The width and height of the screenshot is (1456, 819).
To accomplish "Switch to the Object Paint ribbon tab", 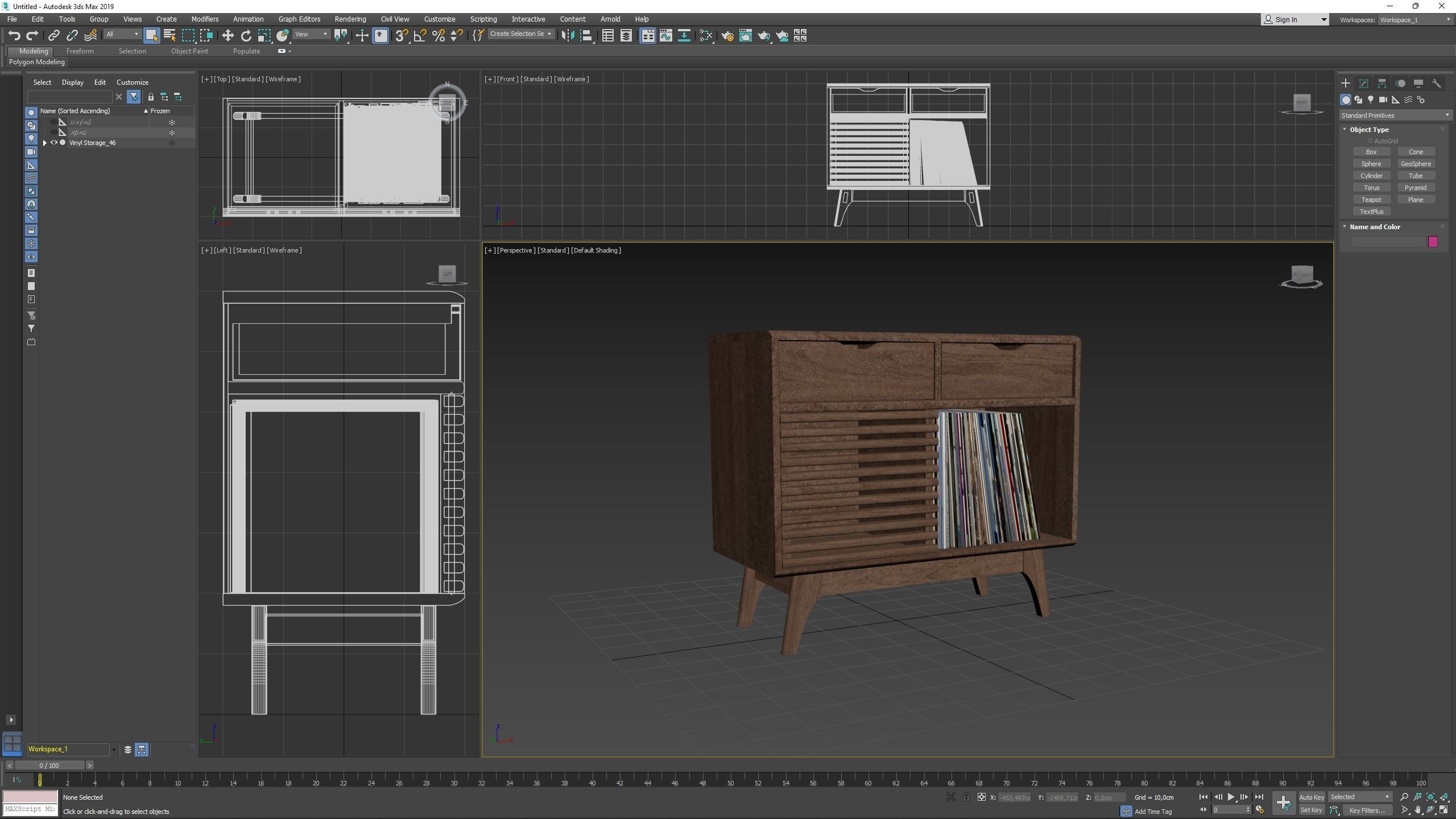I will (x=189, y=51).
